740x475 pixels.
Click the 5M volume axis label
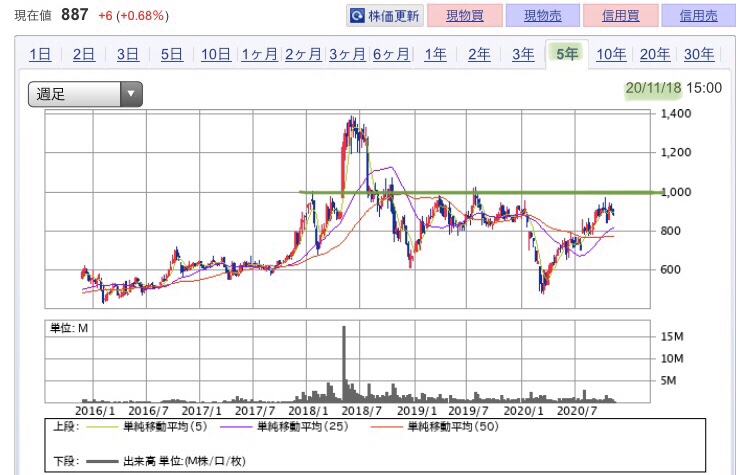[x=668, y=381]
